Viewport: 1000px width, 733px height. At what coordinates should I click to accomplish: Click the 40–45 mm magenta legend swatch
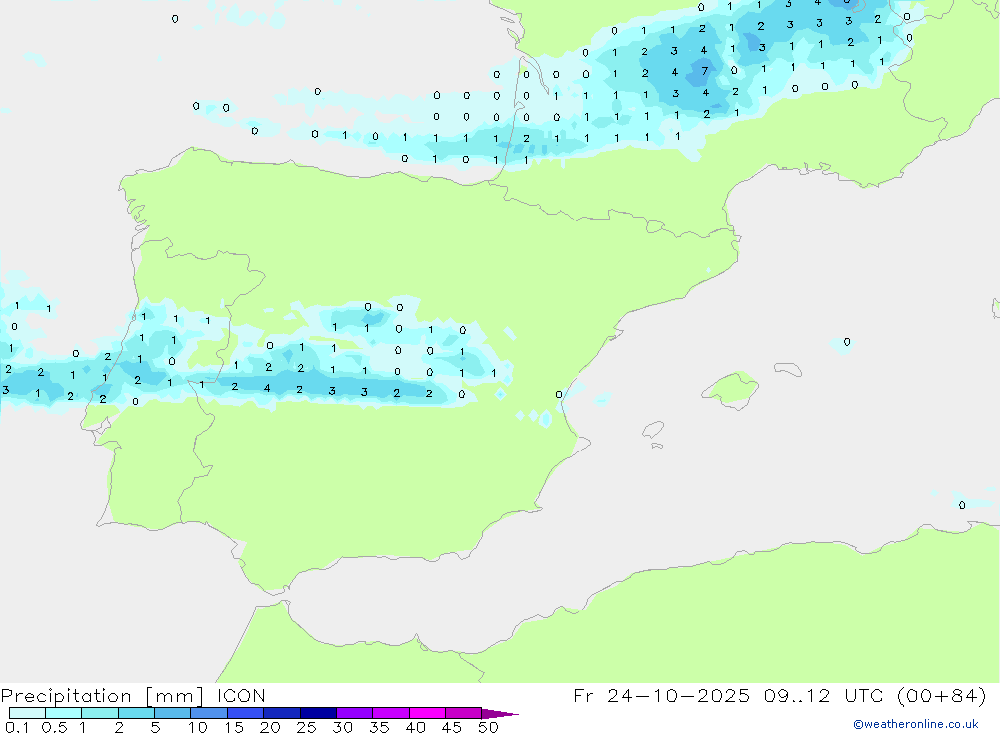[427, 713]
